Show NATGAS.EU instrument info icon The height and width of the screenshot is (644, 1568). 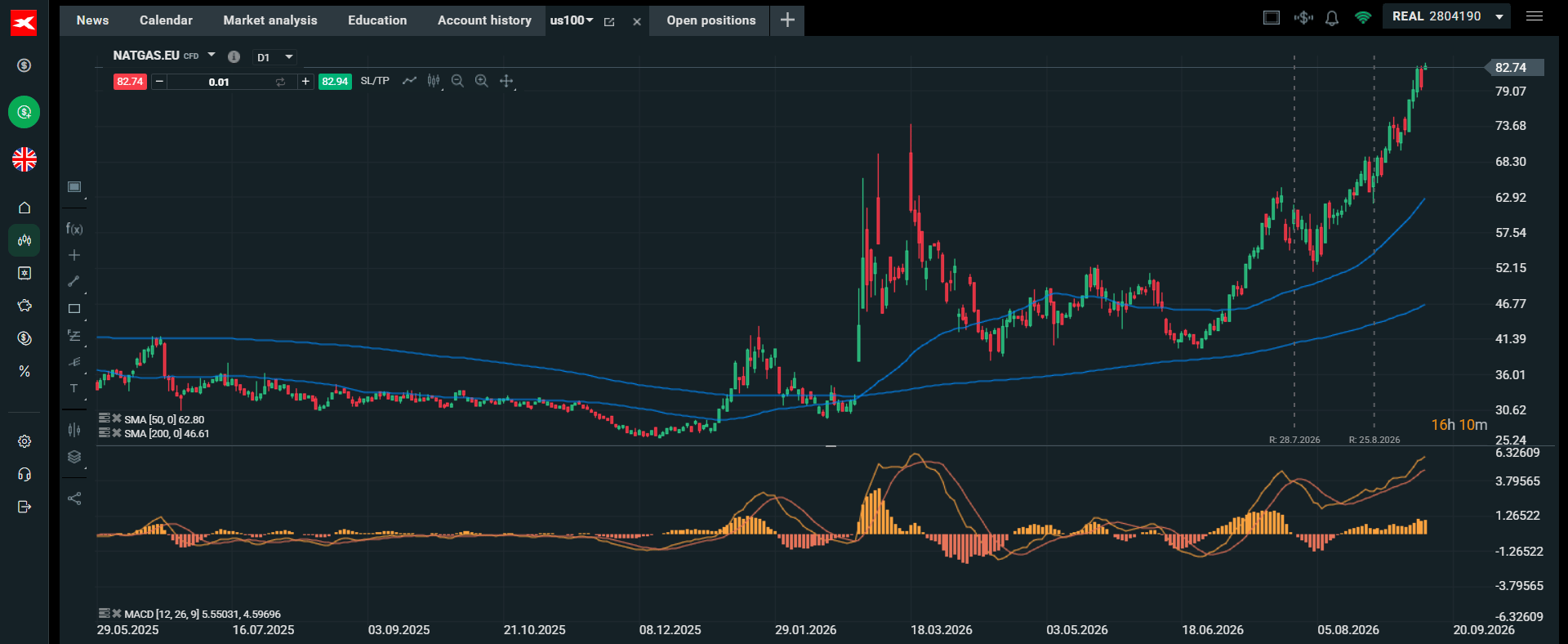pos(234,56)
